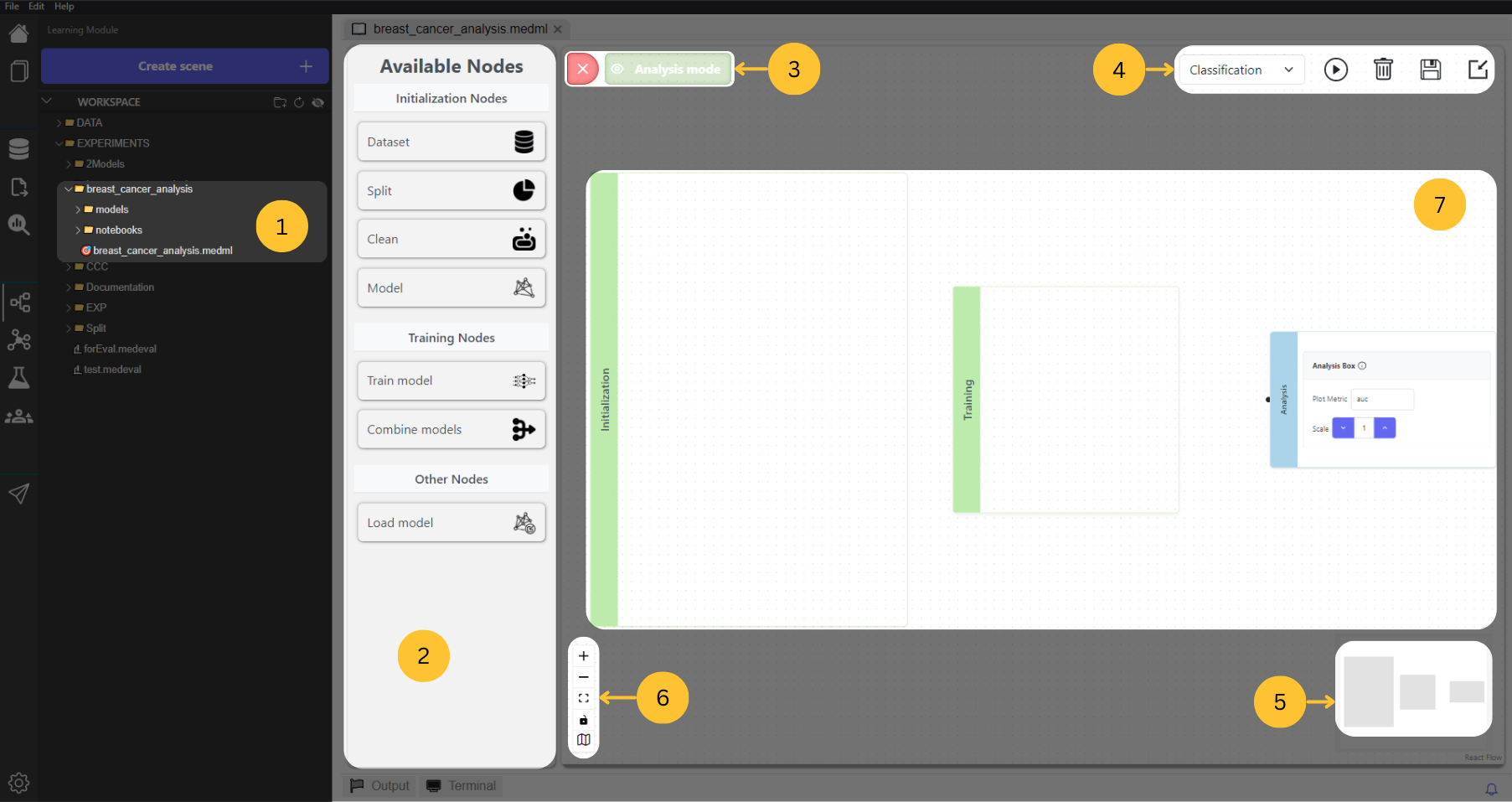Click the home icon in sidebar
The image size is (1512, 802).
click(18, 34)
